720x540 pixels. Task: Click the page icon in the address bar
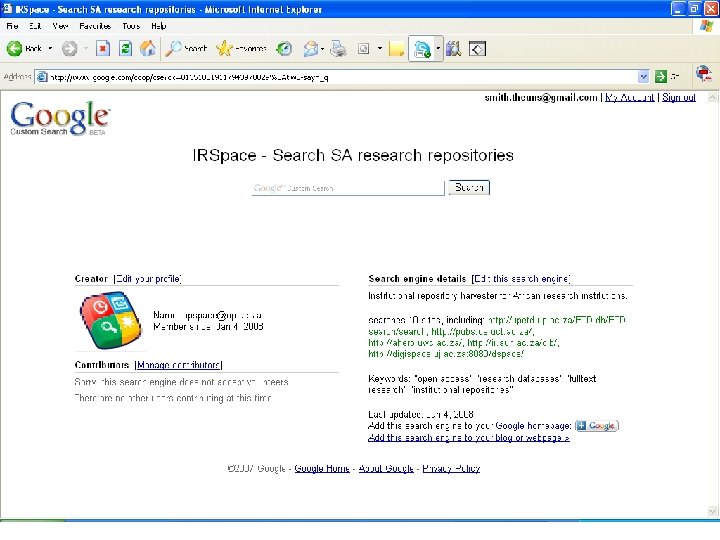click(42, 77)
